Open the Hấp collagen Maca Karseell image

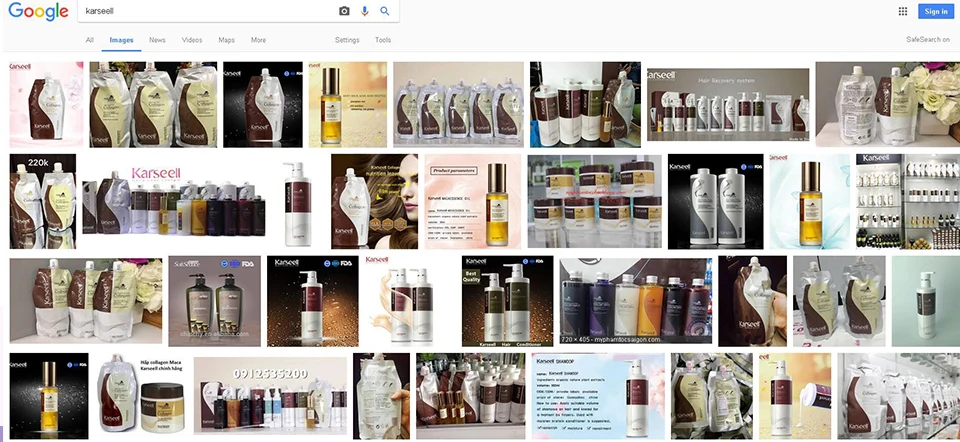point(141,395)
